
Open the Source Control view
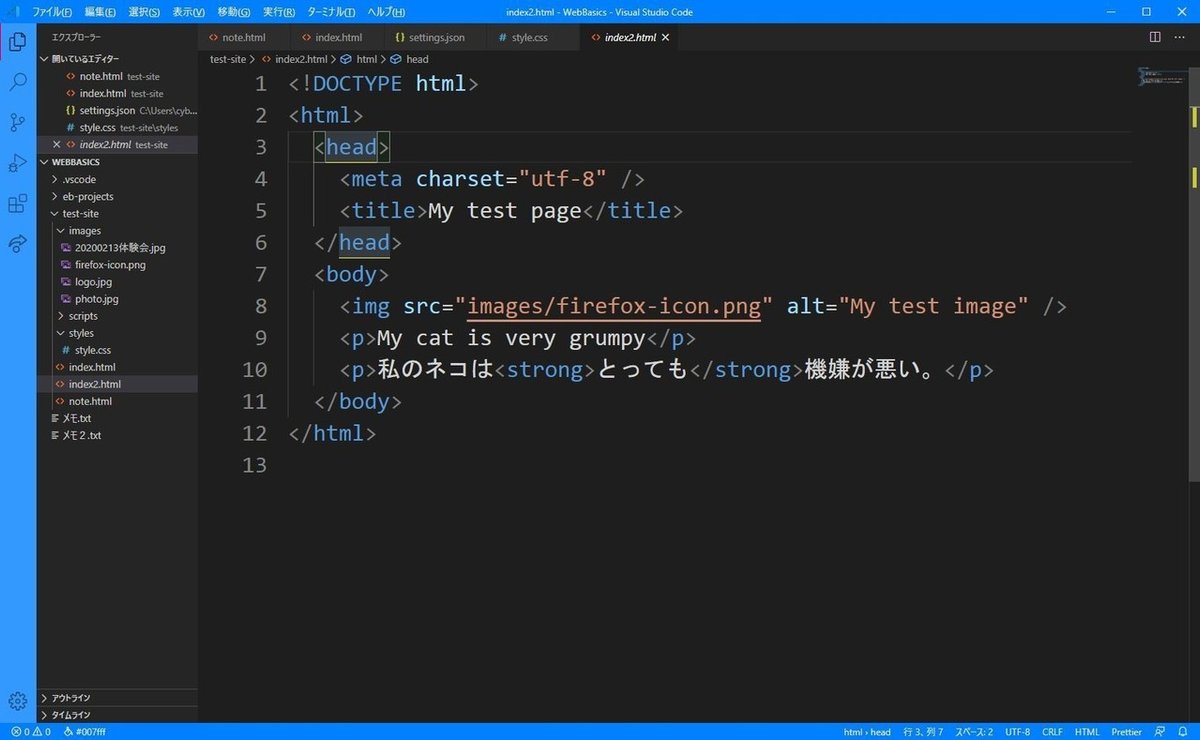17,121
